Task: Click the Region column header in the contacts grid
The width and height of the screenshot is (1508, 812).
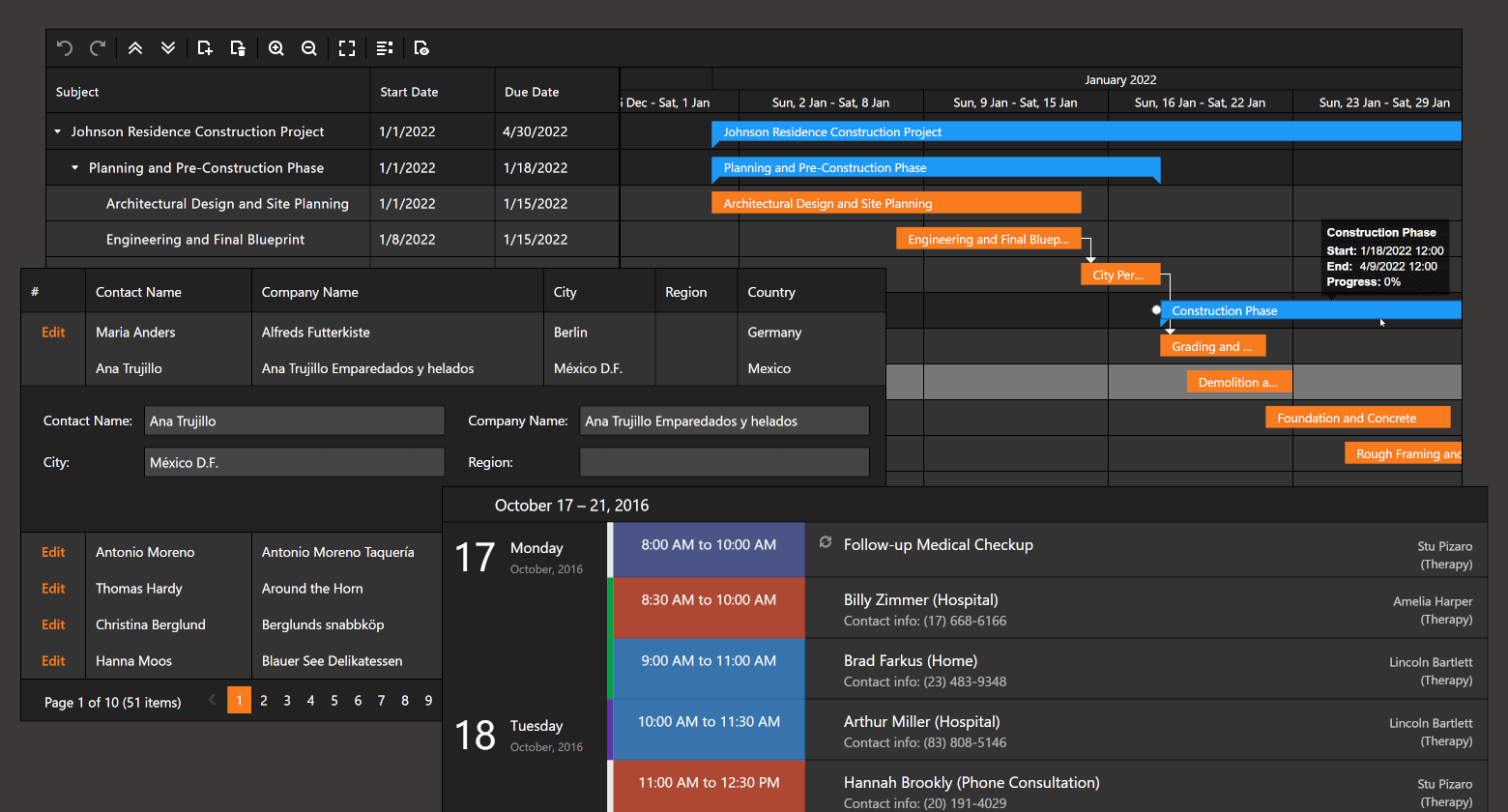Action: pyautogui.click(x=696, y=292)
